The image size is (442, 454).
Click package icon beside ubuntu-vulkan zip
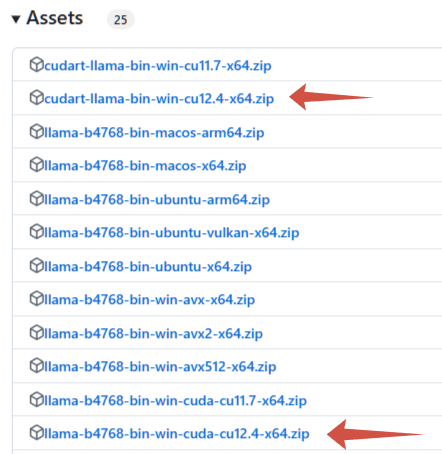[37, 232]
